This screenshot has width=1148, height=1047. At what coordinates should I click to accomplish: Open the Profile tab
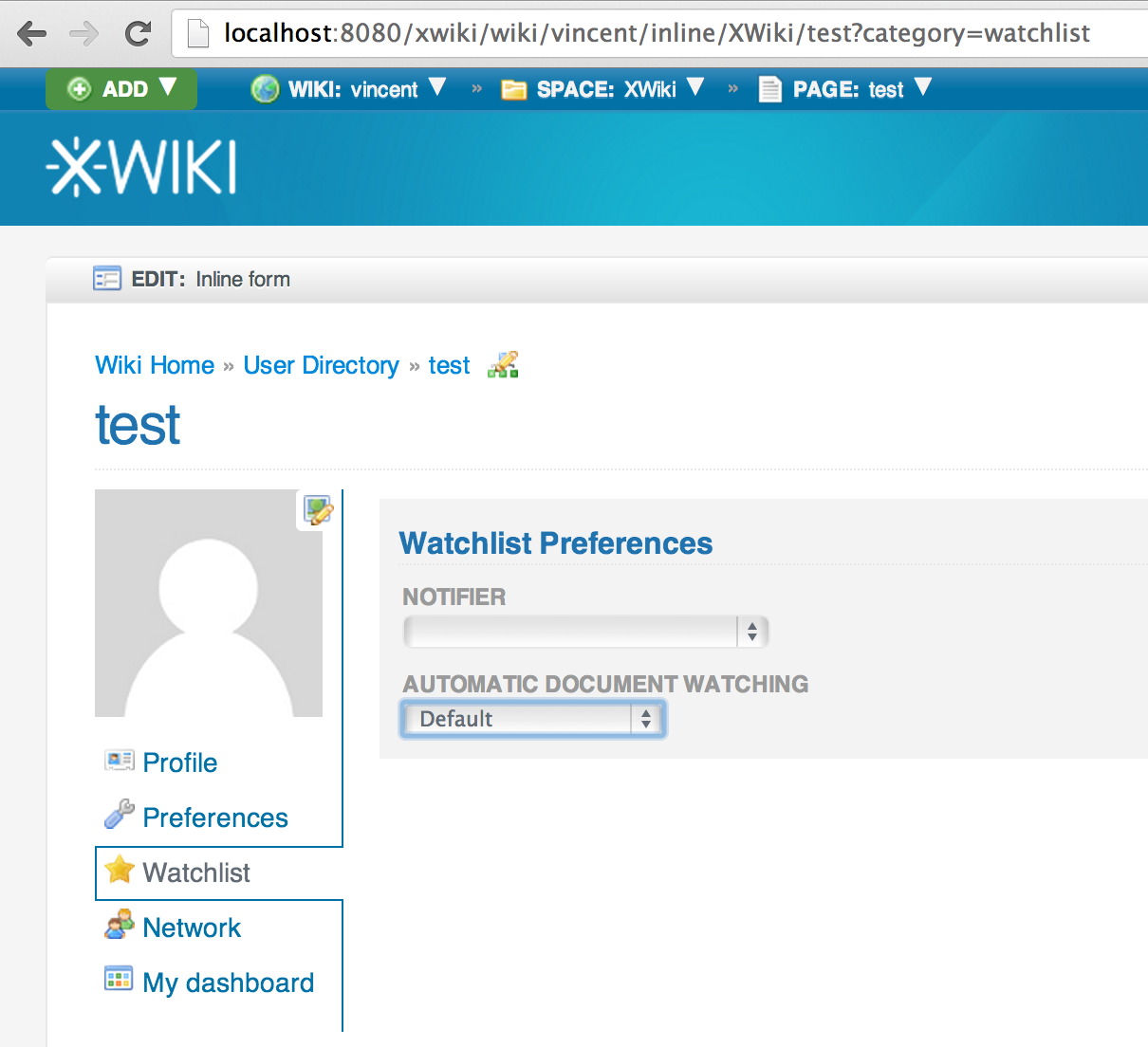(180, 762)
